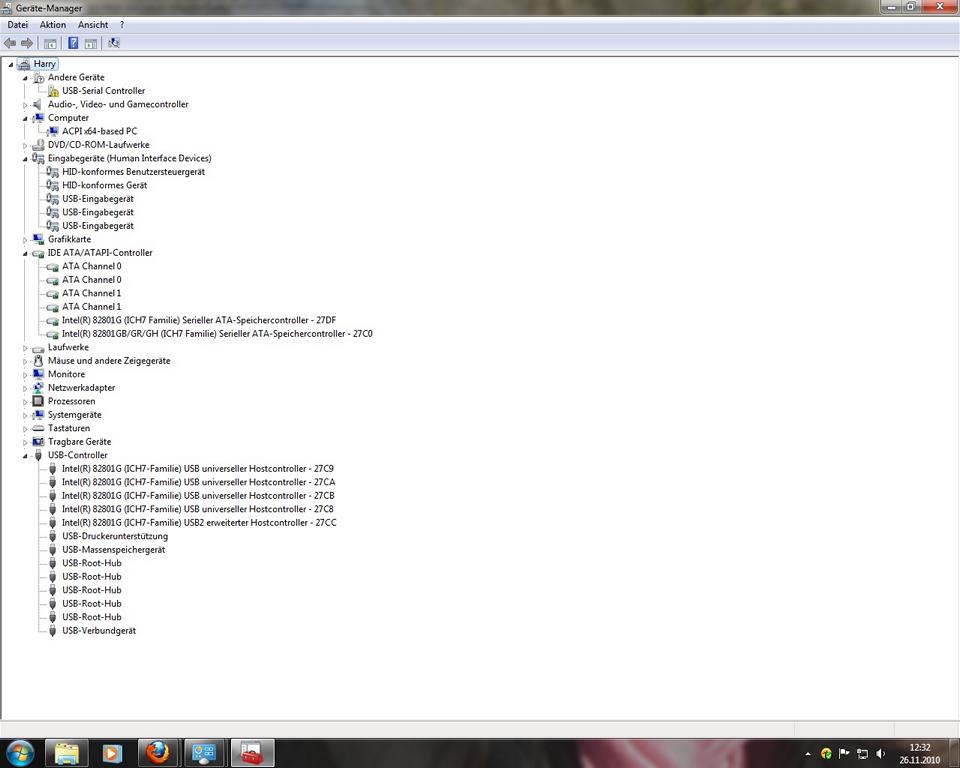Viewport: 960px width, 768px height.
Task: Expand Audio-, Video- und Gamecontroller
Action: [x=25, y=105]
